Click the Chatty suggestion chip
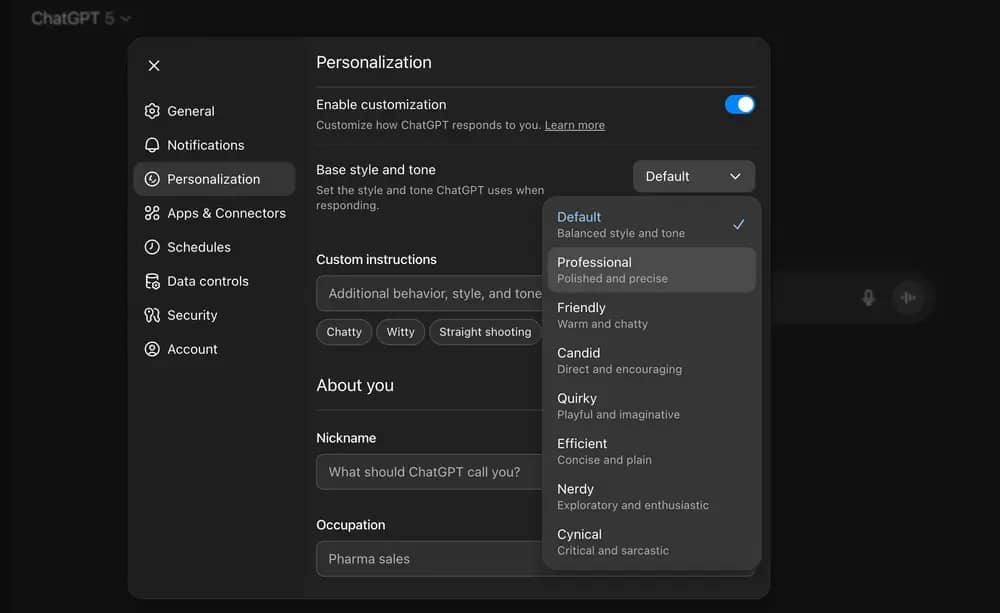Screen dimensions: 1000x613 point(344,332)
